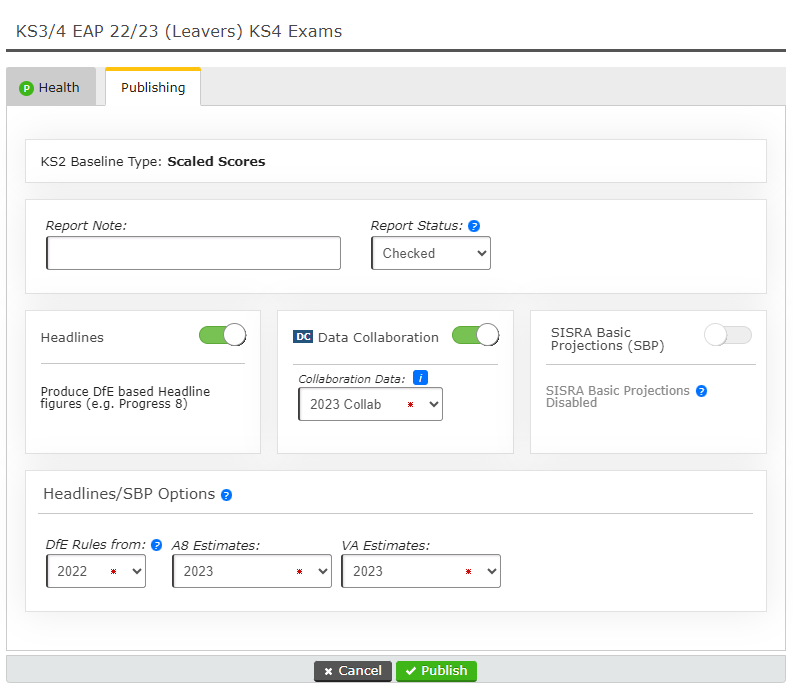Disable the Data Collaboration switch
This screenshot has width=793, height=699.
pos(475,335)
